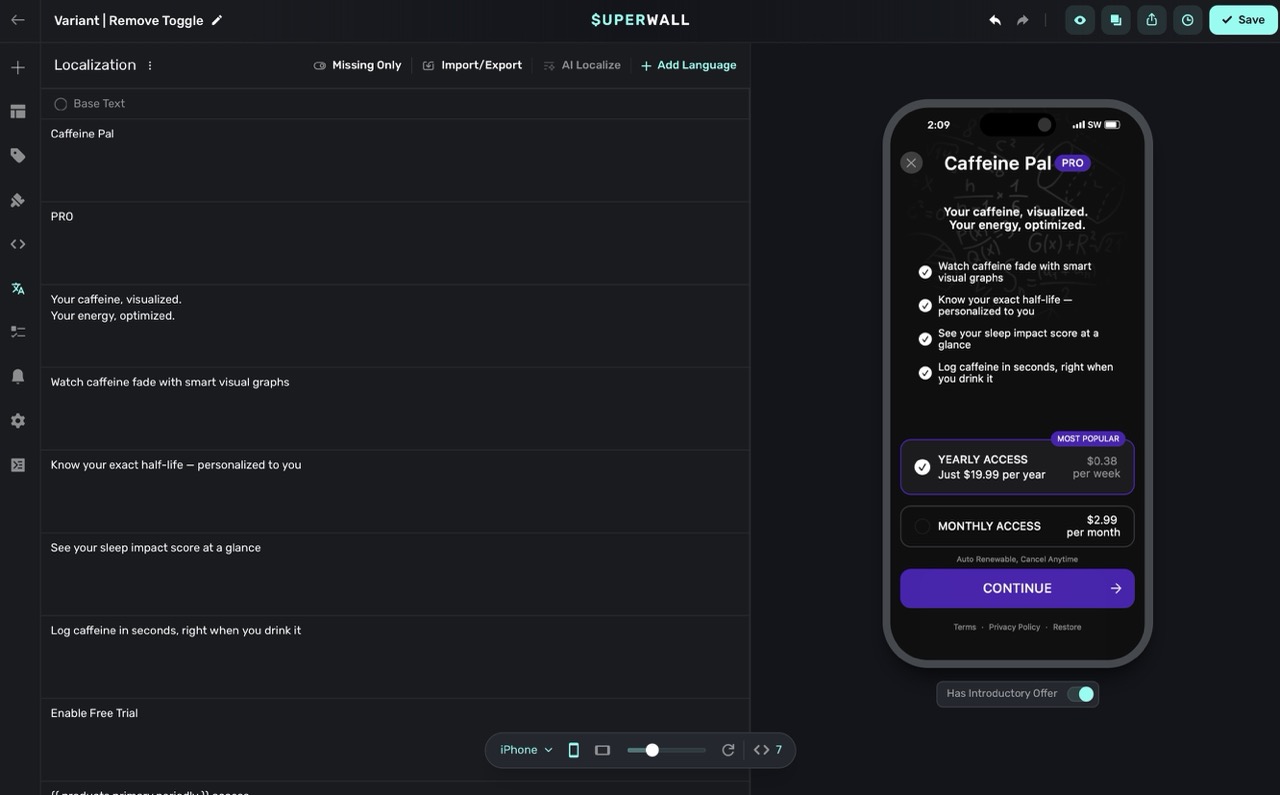Toggle the Has Introductory Offer switch

coord(1081,693)
